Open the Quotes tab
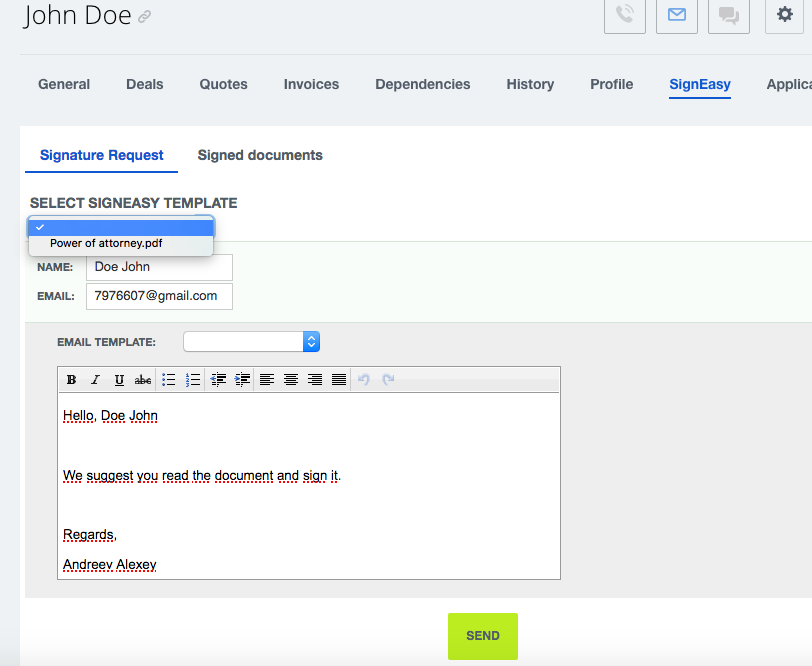Image resolution: width=812 pixels, height=666 pixels. [x=223, y=84]
